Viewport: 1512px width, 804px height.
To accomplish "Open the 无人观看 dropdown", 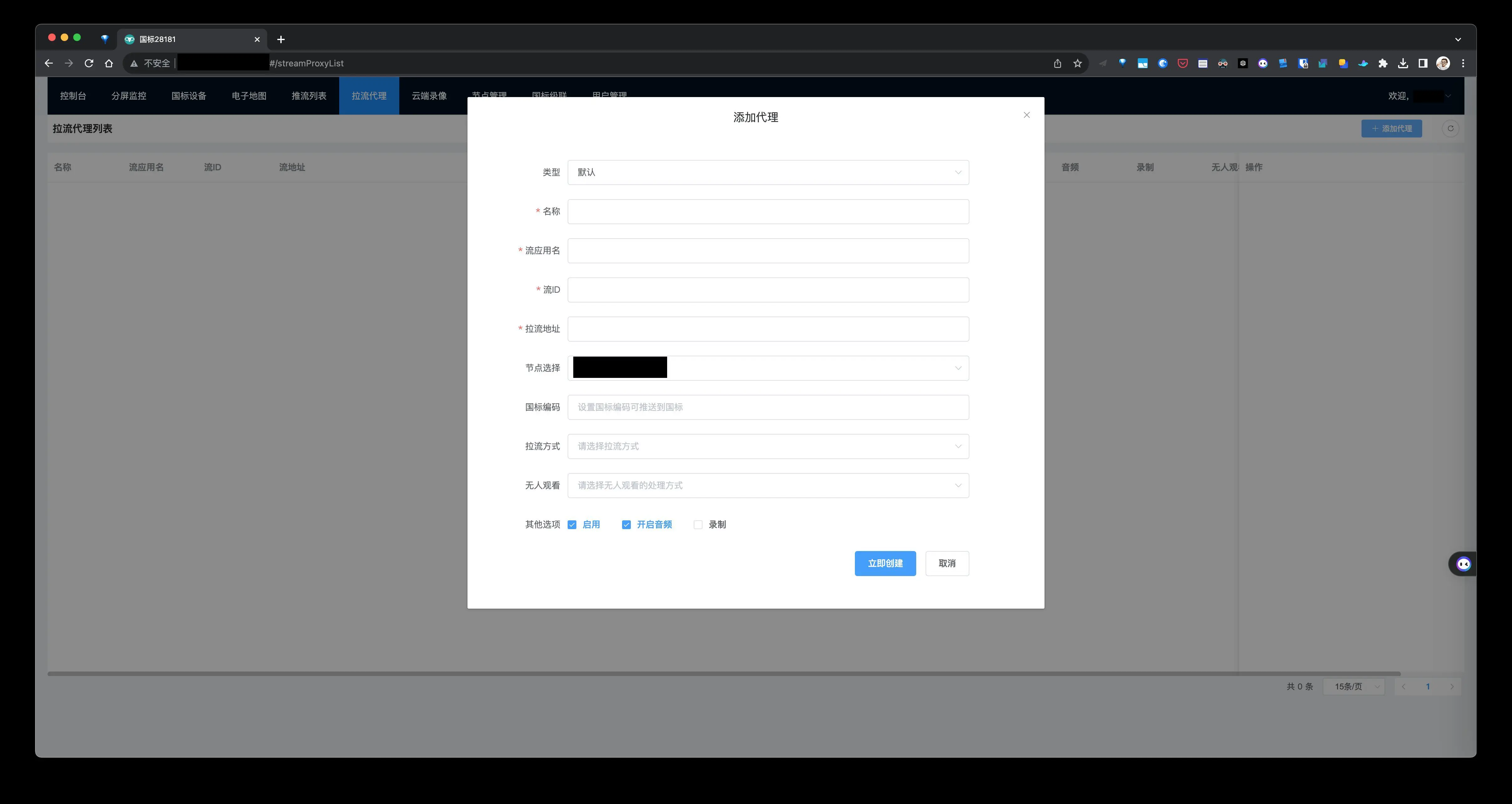I will [x=768, y=485].
